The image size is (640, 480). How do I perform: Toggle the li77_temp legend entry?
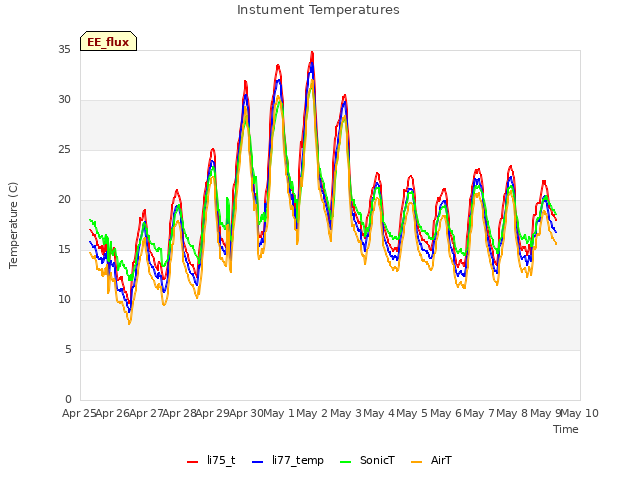[288, 460]
